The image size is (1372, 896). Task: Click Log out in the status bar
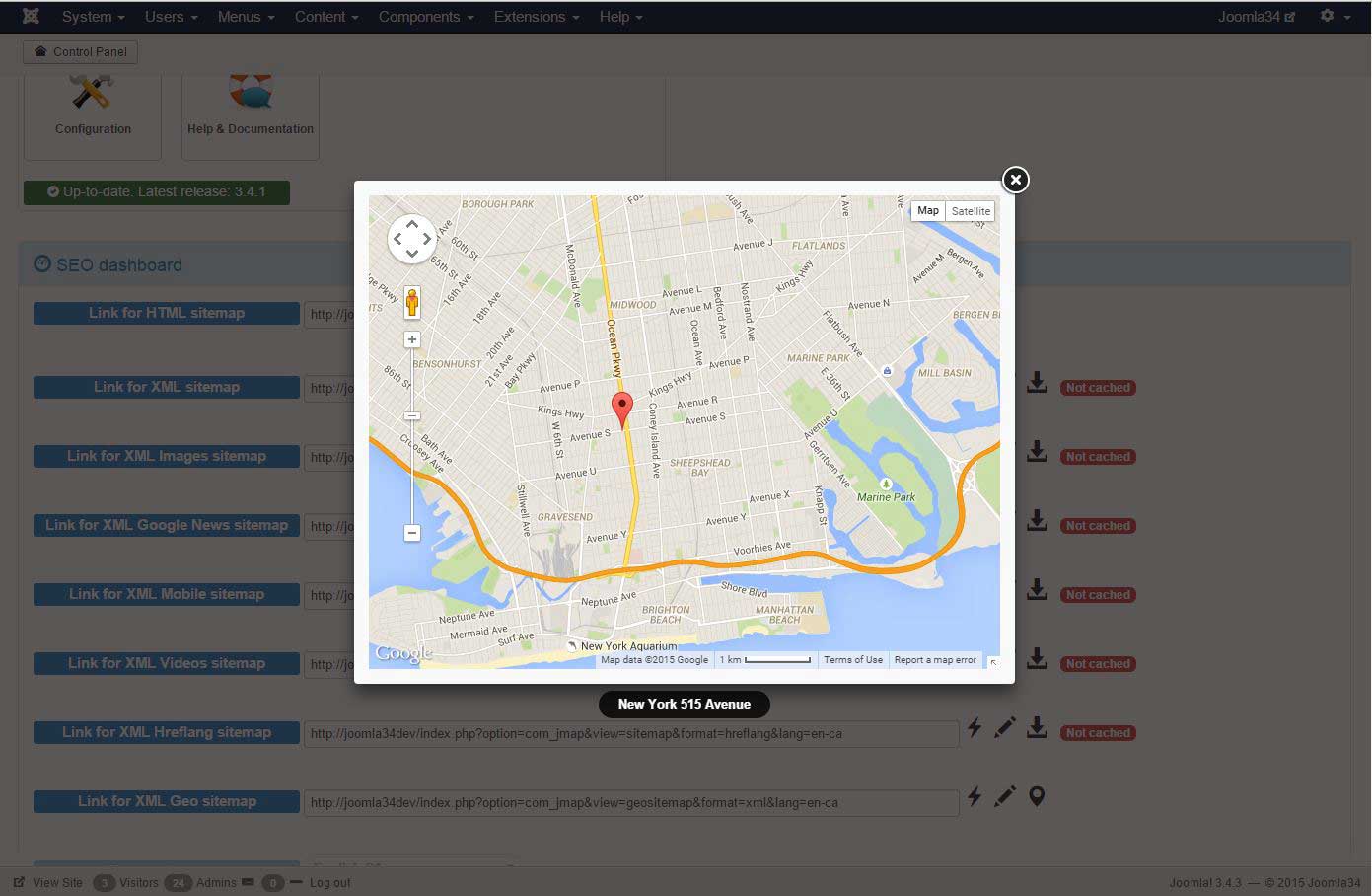coord(329,883)
